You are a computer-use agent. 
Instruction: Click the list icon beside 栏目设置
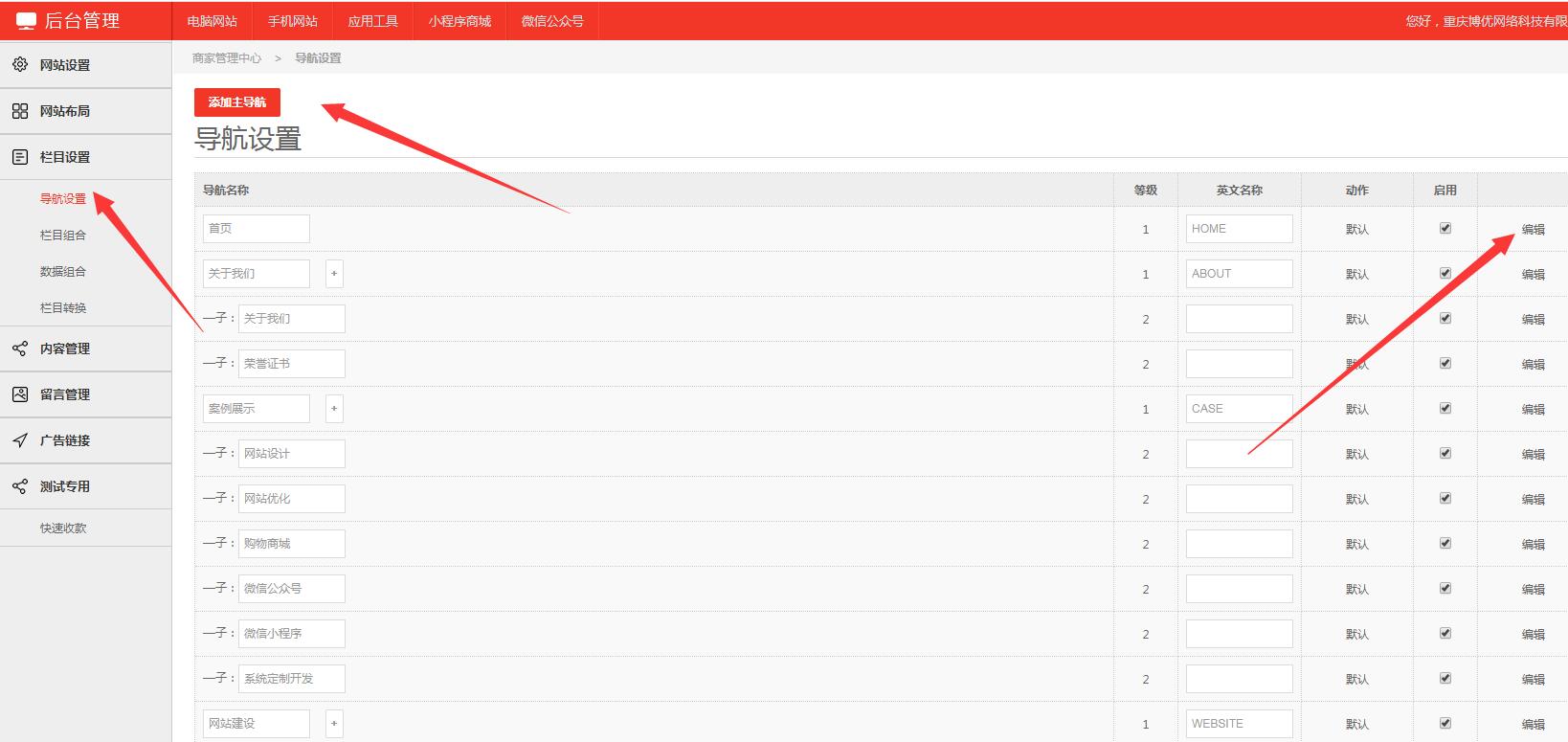tap(20, 157)
